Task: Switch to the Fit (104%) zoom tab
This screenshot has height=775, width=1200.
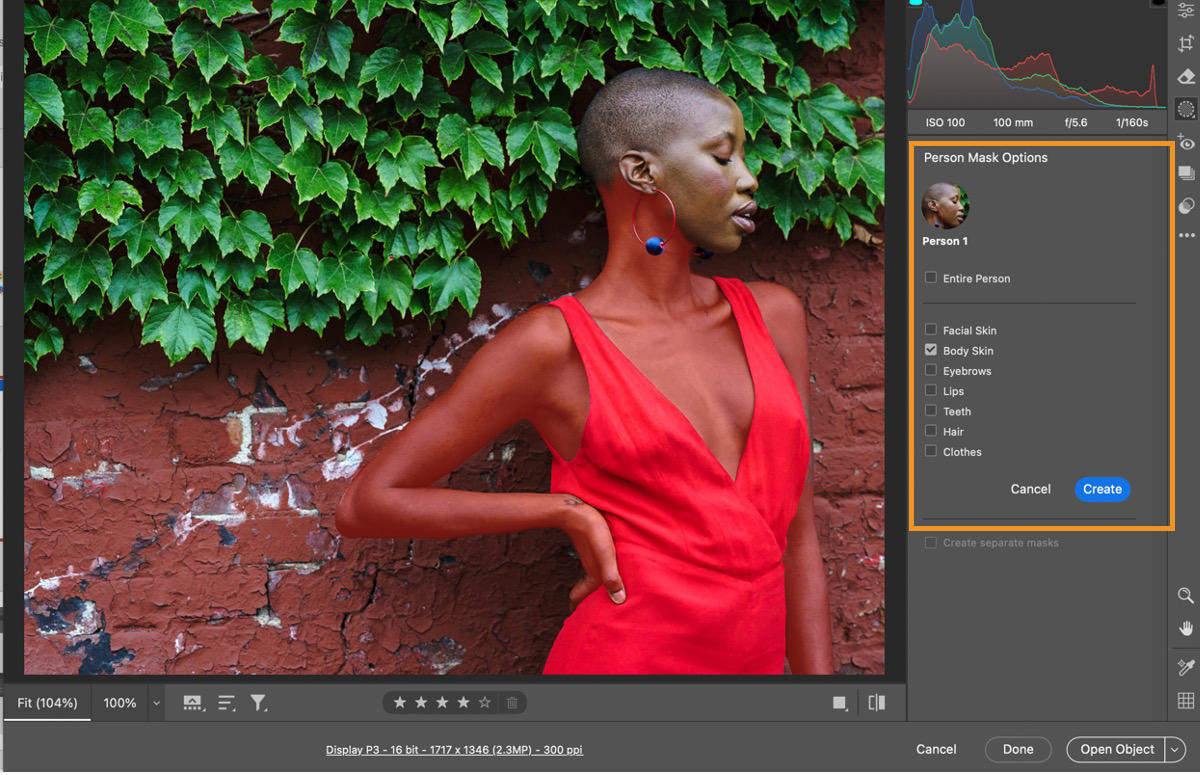Action: coord(47,703)
